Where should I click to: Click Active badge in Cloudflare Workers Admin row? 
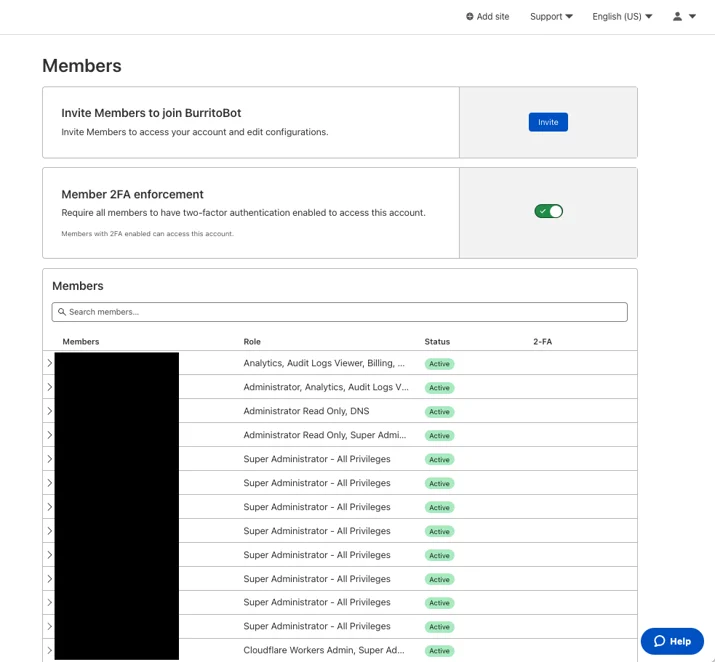pyautogui.click(x=439, y=651)
